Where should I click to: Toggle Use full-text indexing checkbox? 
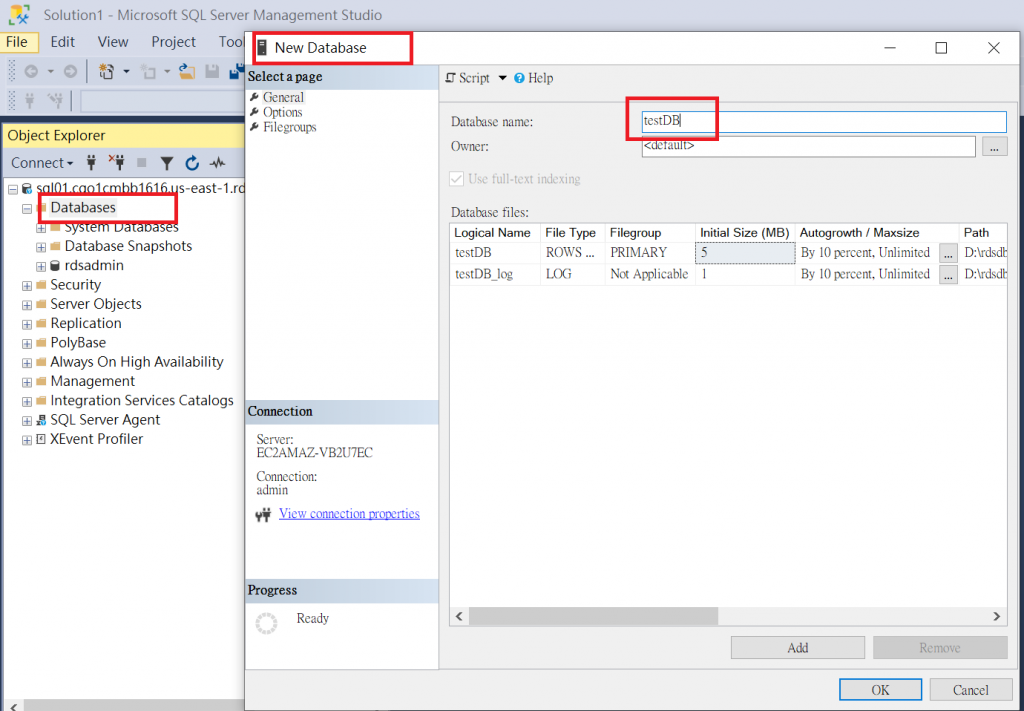[x=456, y=179]
